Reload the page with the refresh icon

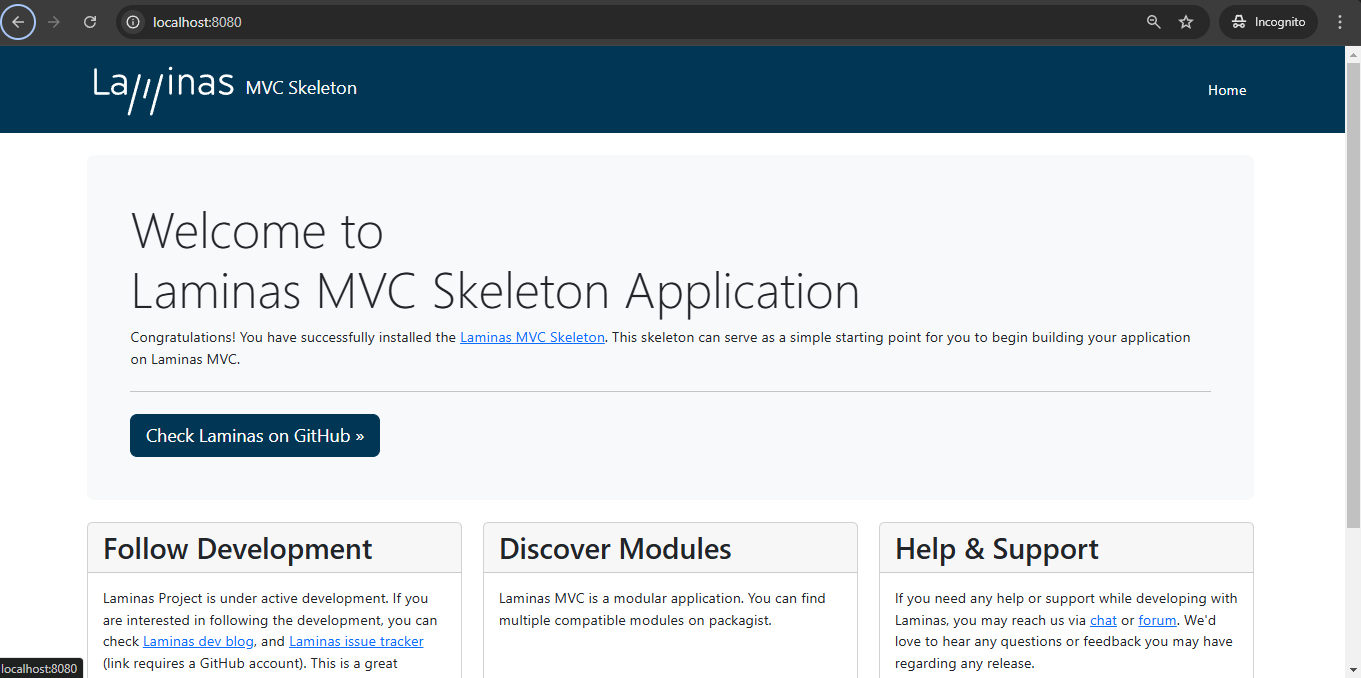tap(90, 22)
